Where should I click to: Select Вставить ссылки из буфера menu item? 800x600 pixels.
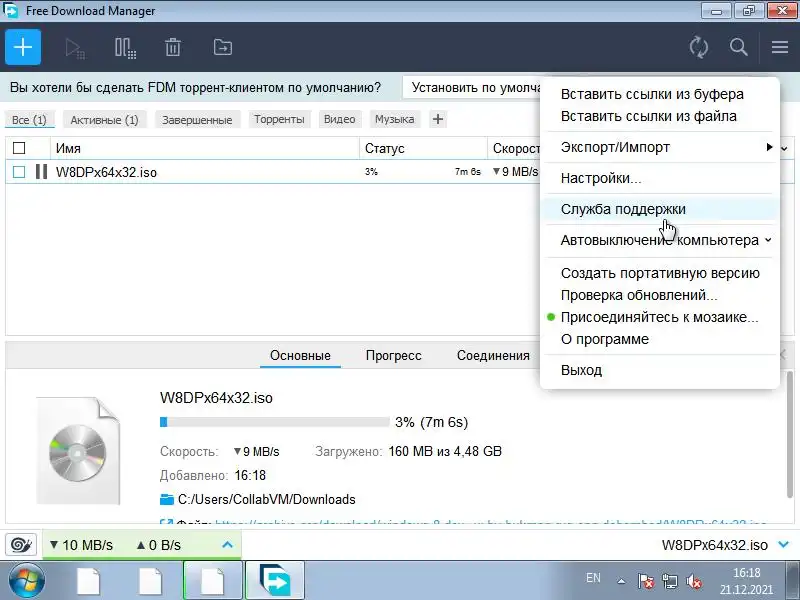pyautogui.click(x=652, y=94)
